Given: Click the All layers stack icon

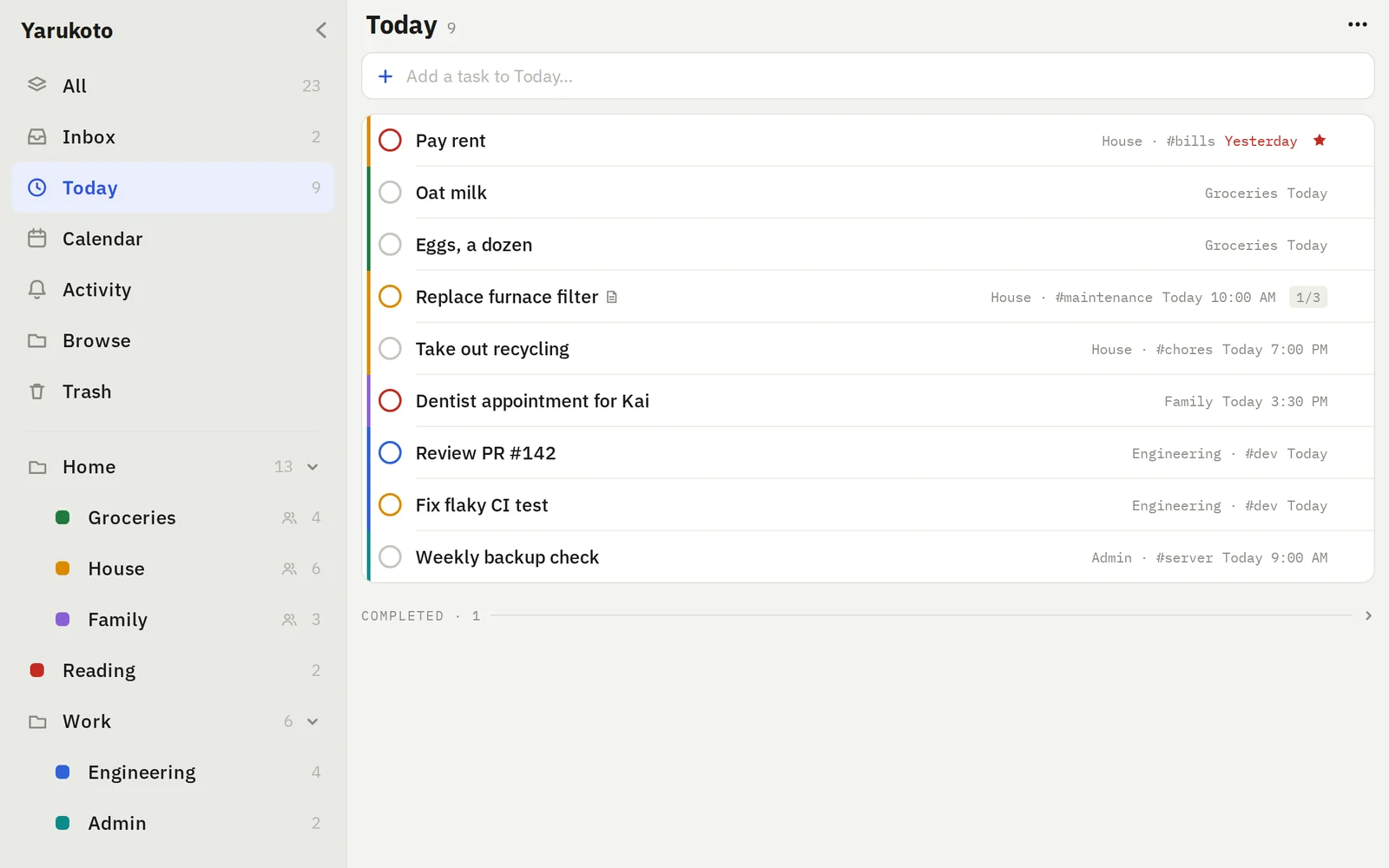Looking at the screenshot, I should click(37, 85).
